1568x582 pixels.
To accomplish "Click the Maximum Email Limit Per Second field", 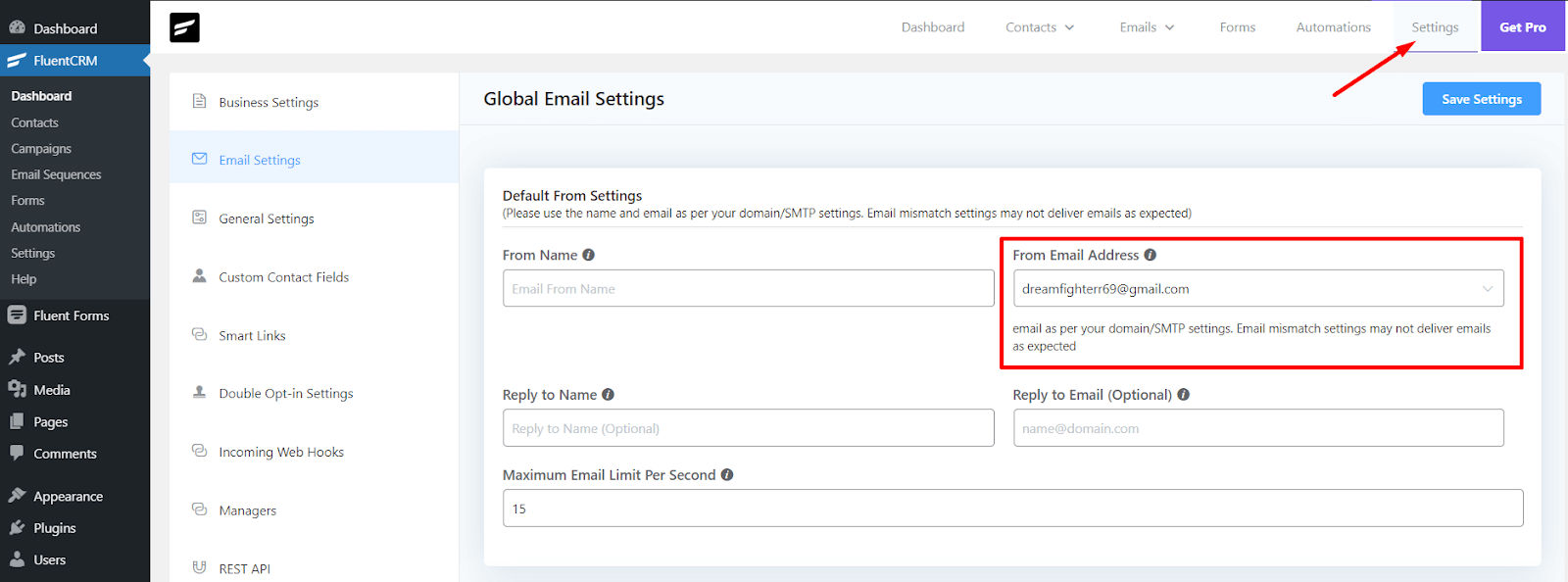I will pos(1012,509).
